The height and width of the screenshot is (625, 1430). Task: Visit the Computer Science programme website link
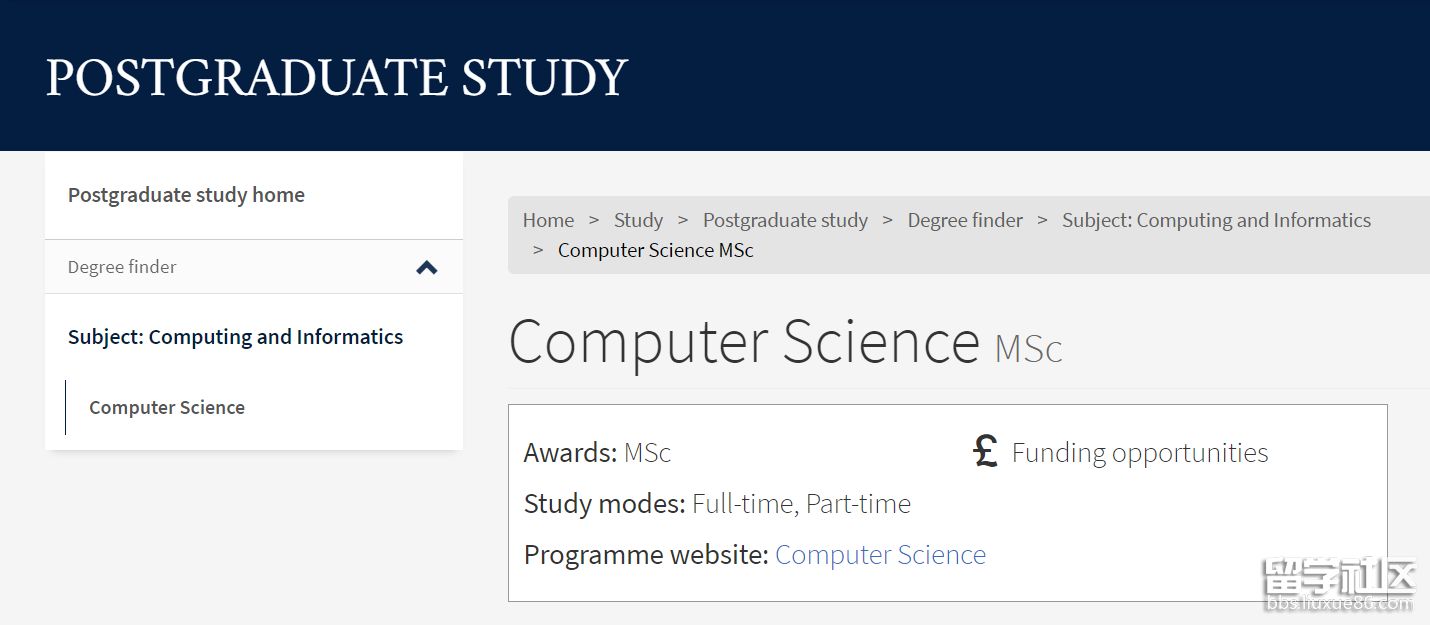click(880, 555)
